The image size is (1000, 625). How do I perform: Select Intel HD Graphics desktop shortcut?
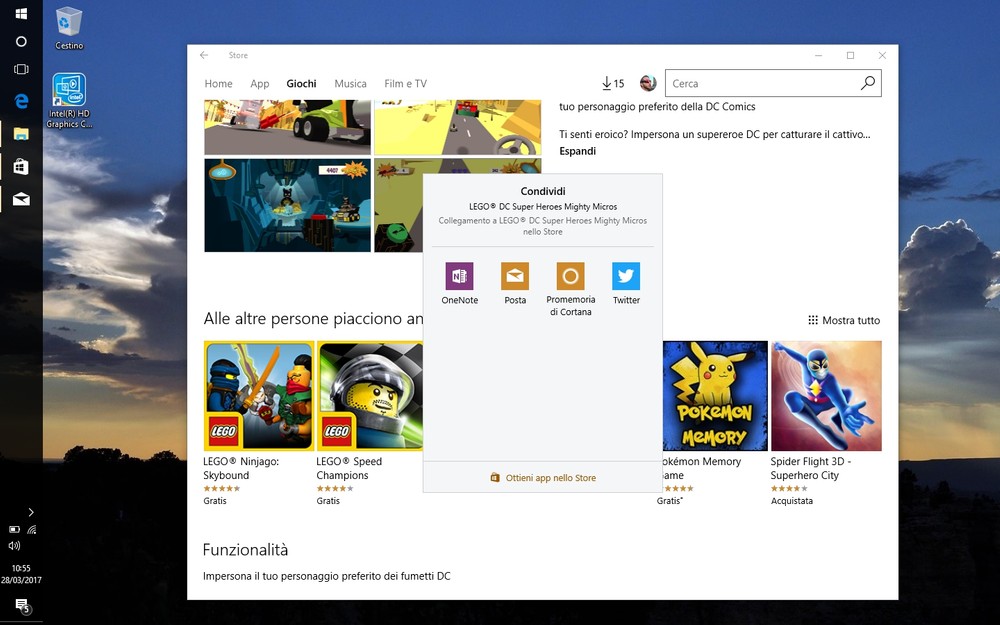pyautogui.click(x=69, y=101)
